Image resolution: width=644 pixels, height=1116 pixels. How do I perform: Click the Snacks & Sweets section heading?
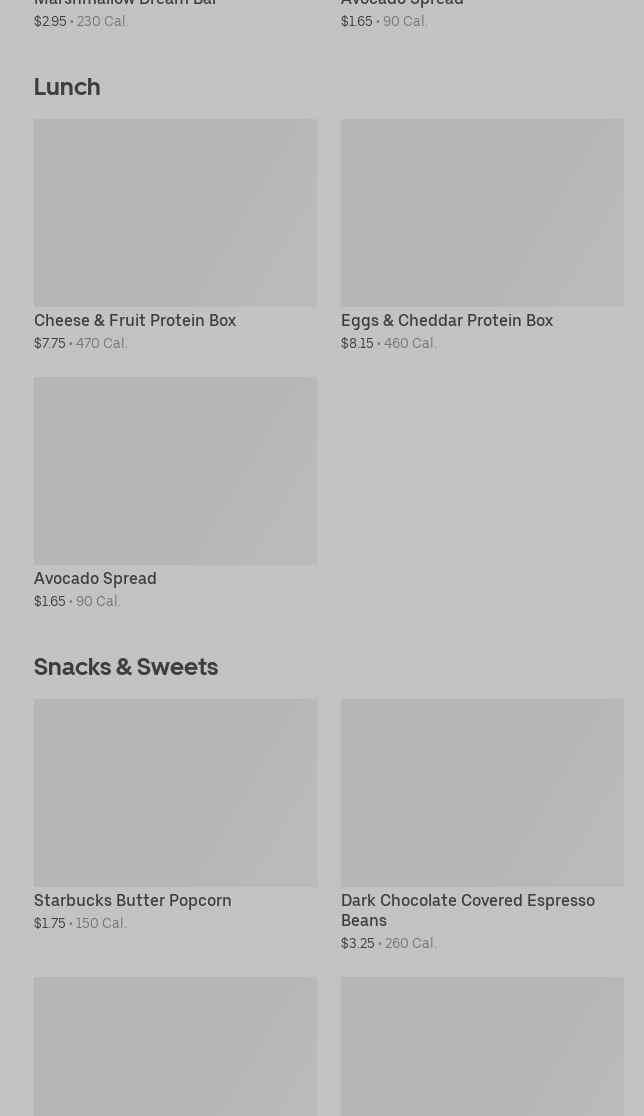click(x=126, y=667)
